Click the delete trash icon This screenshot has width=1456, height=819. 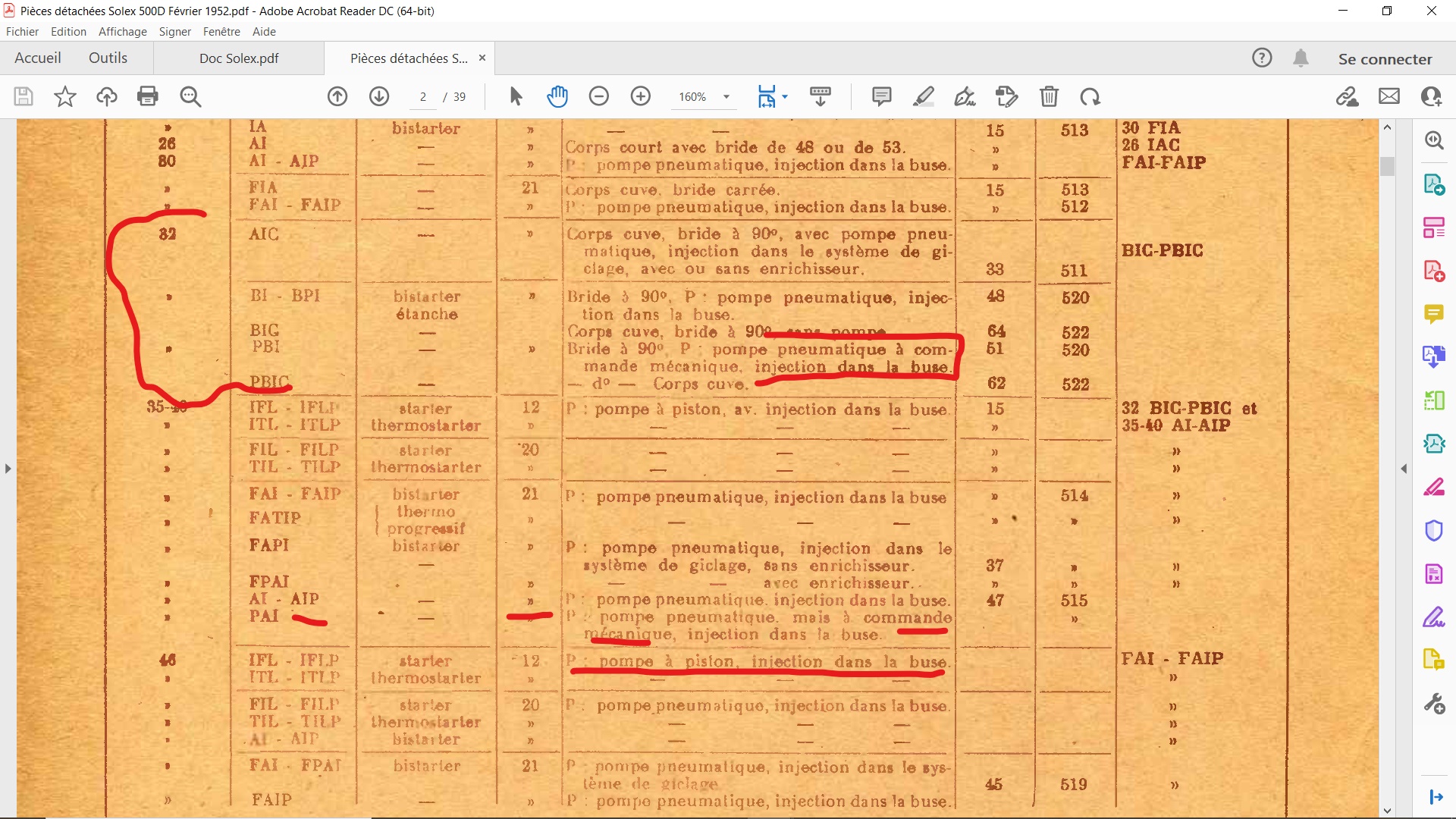(x=1049, y=96)
